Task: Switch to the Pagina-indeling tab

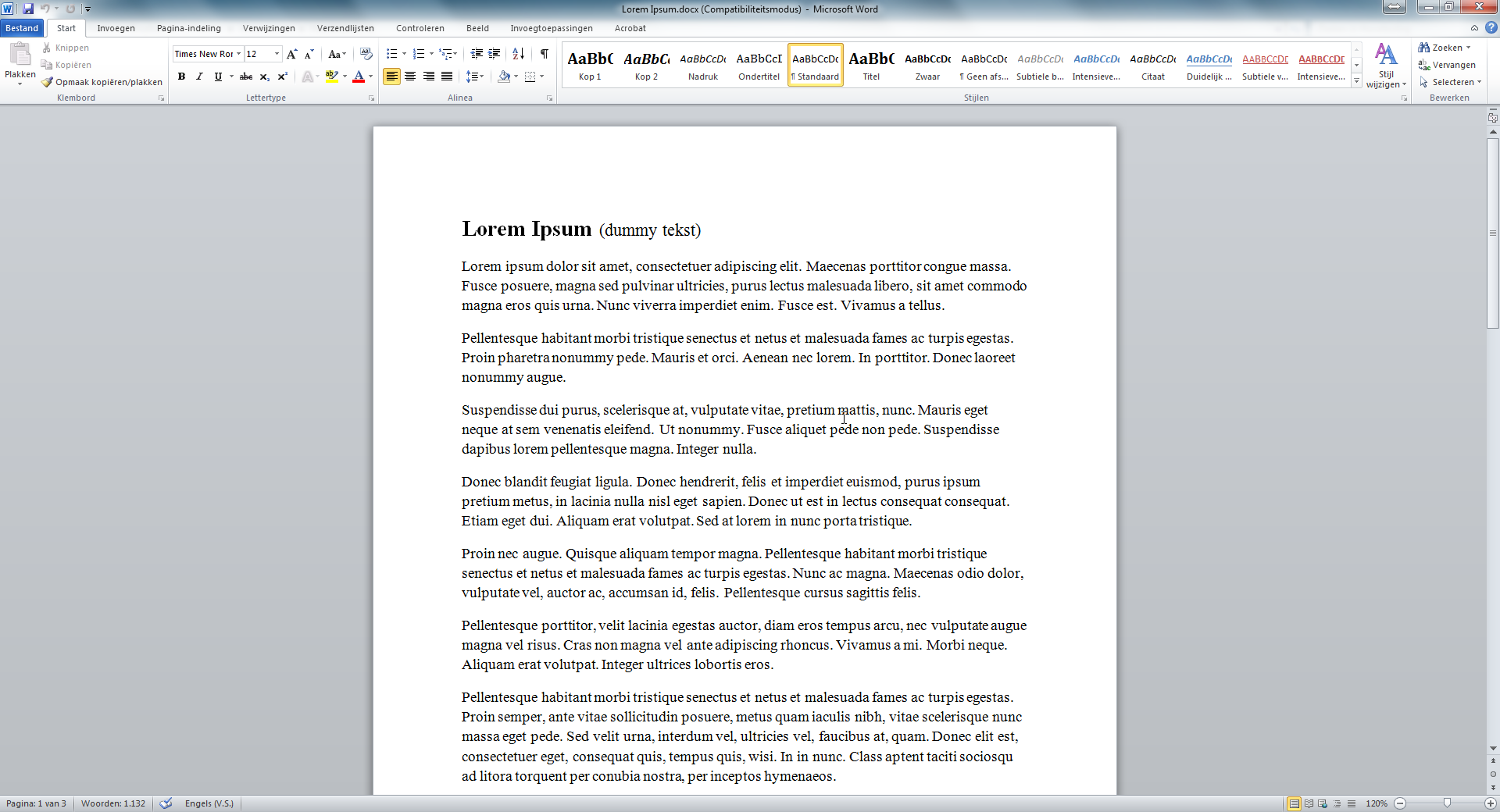Action: click(x=189, y=28)
